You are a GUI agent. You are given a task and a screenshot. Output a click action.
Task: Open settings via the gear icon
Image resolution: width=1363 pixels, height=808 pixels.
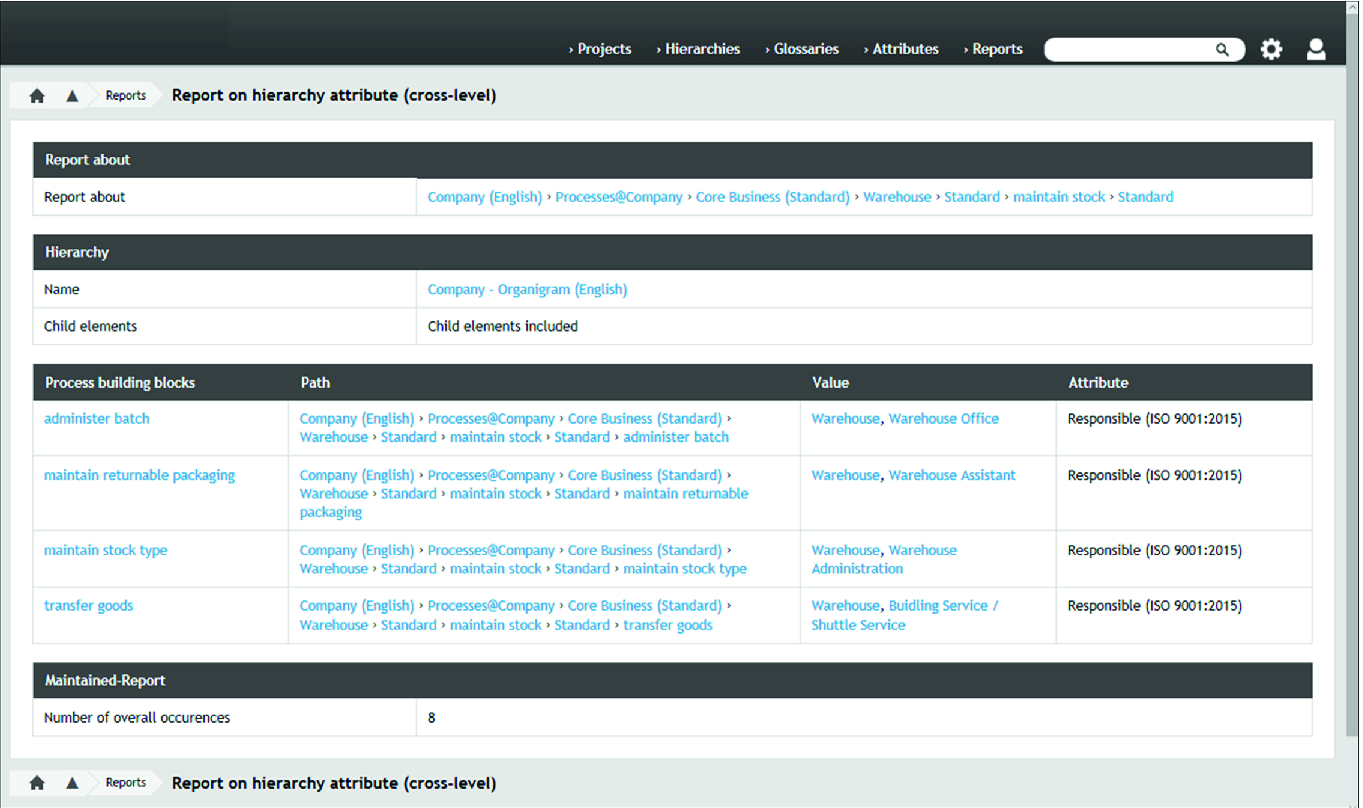tap(1271, 49)
